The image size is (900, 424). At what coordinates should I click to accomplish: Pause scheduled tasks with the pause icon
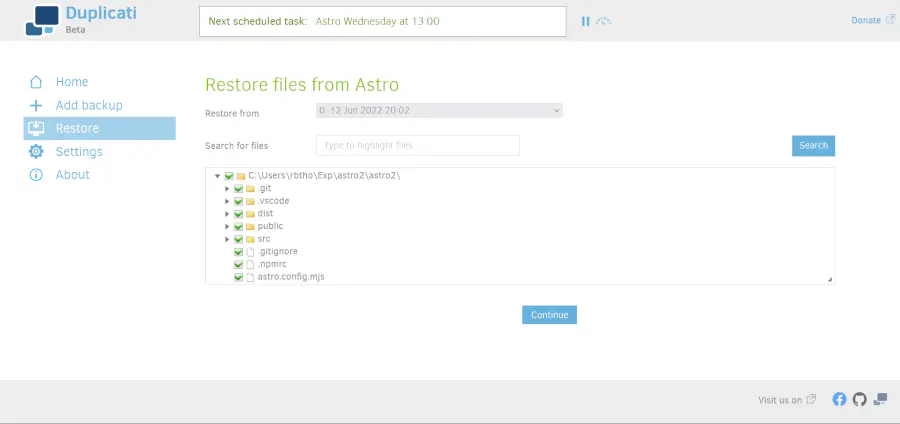tap(585, 21)
